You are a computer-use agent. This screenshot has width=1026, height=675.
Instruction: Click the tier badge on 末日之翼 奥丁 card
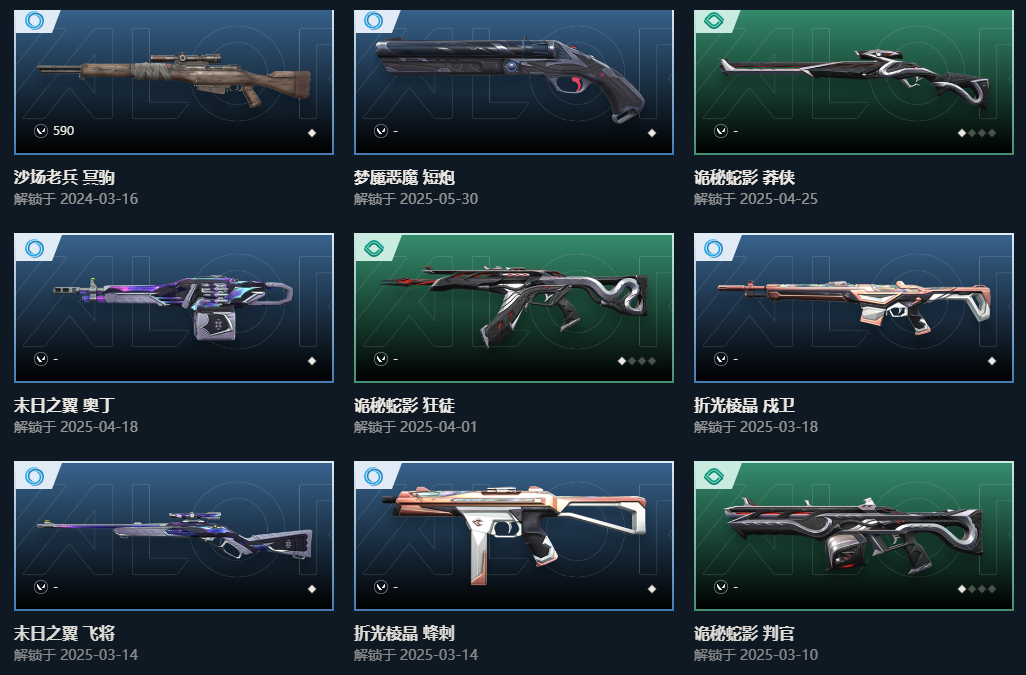coord(34,249)
